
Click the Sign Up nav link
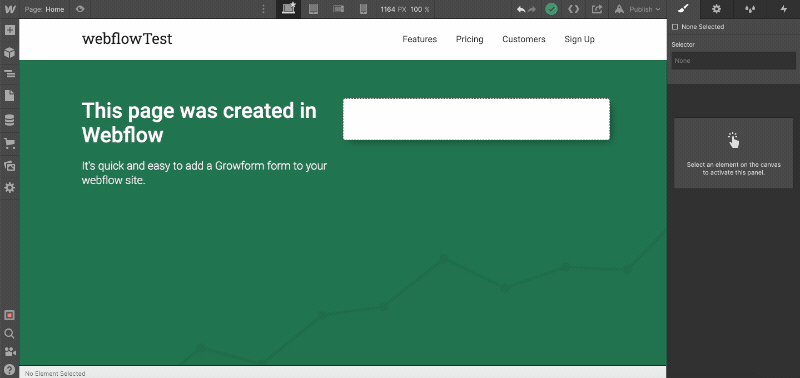(579, 39)
